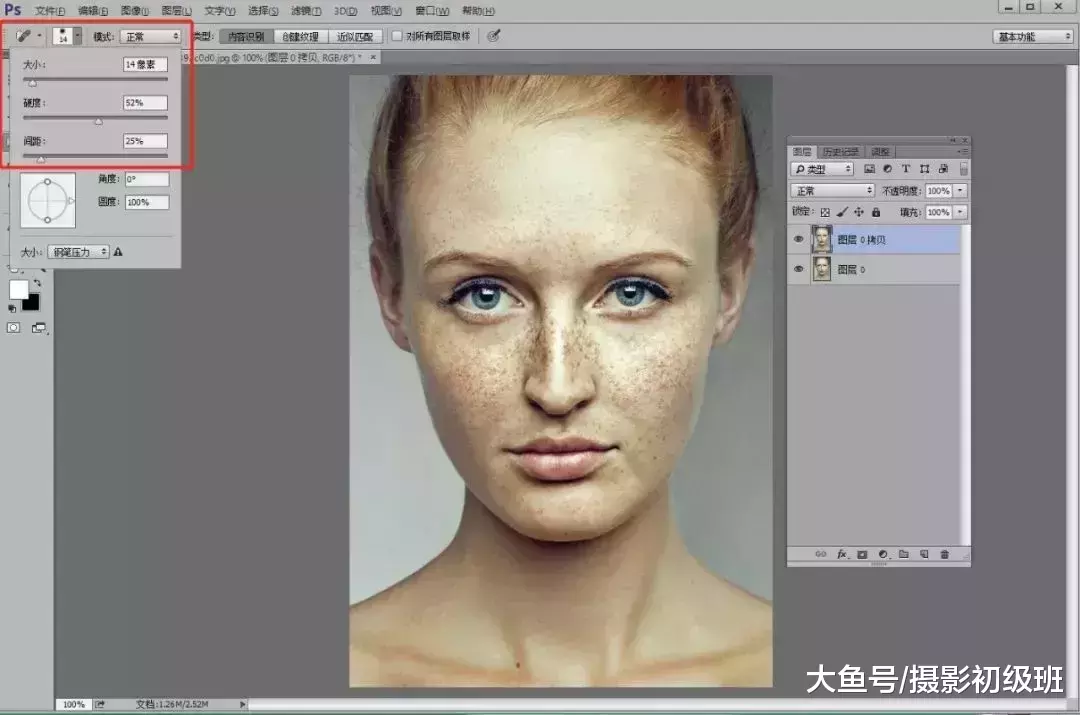The height and width of the screenshot is (715, 1080).
Task: Hide the 图层 0 拷贝 layer
Action: [x=798, y=240]
